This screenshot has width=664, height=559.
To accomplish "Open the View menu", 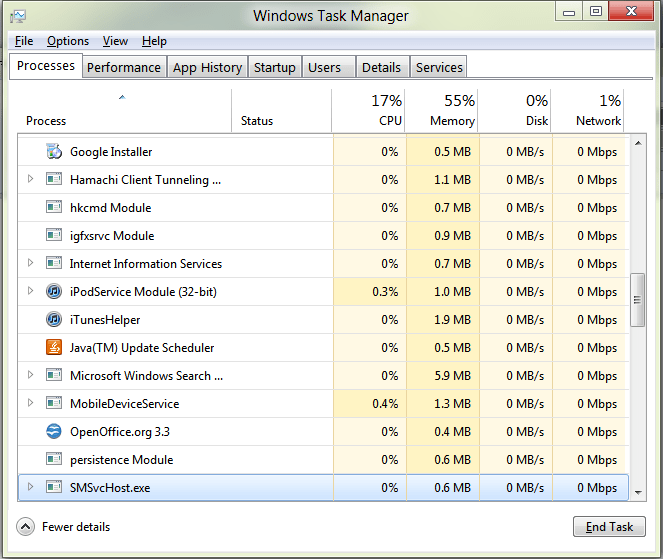I will point(115,41).
